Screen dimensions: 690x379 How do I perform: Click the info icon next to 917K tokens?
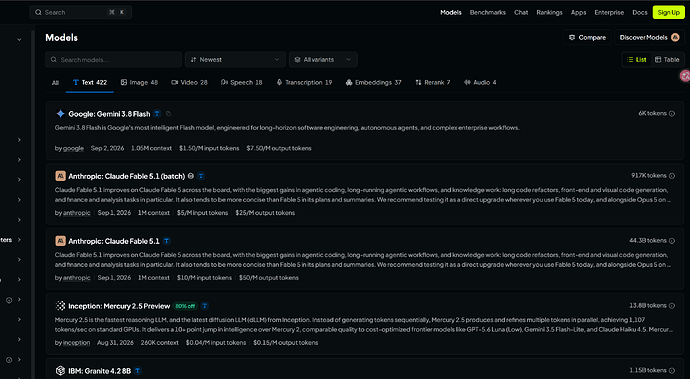672,176
